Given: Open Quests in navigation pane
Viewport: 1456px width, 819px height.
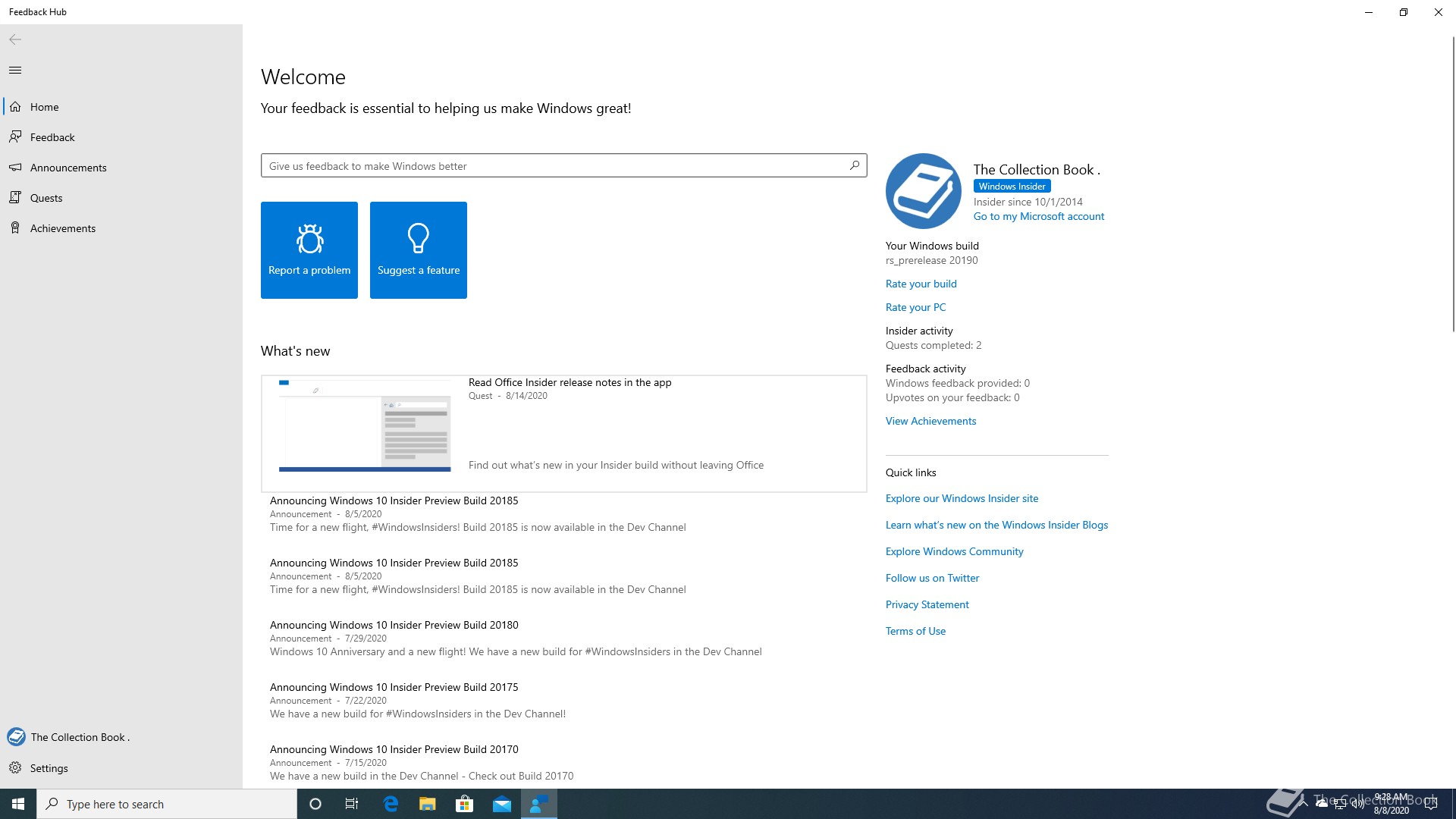Looking at the screenshot, I should 121,198.
